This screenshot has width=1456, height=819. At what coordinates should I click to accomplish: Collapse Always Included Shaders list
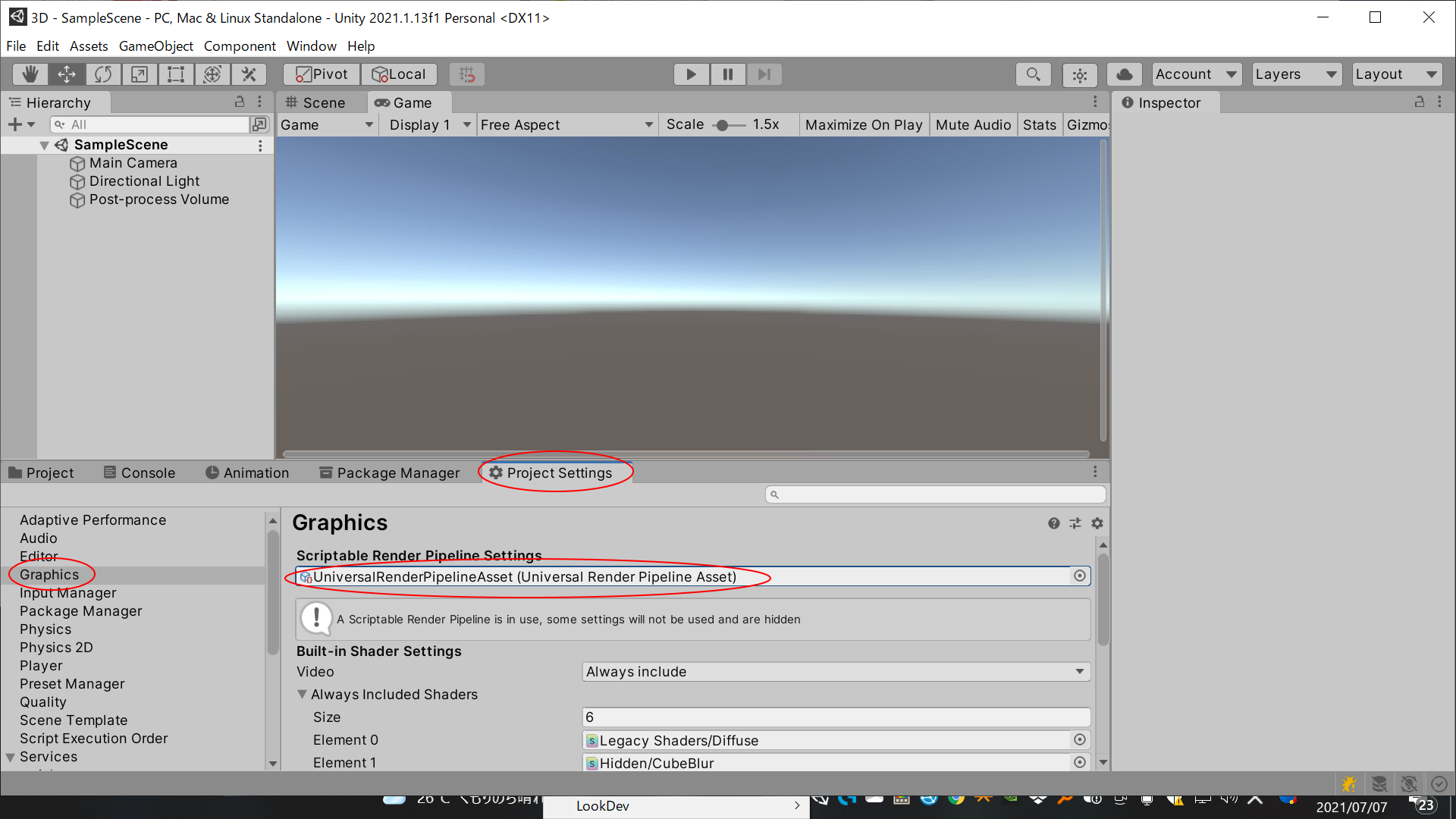coord(303,695)
